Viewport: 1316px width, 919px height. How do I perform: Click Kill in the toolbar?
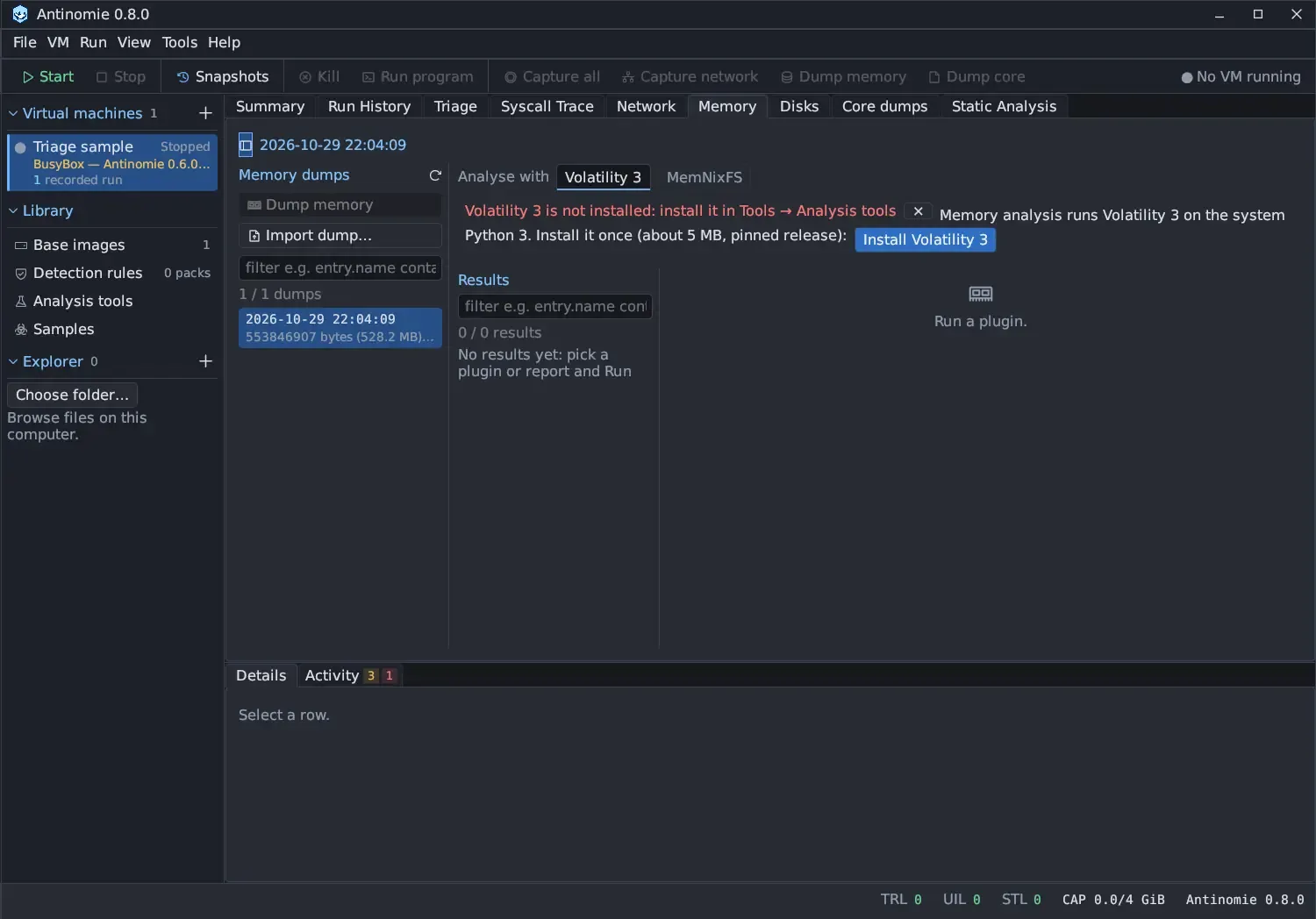click(319, 76)
